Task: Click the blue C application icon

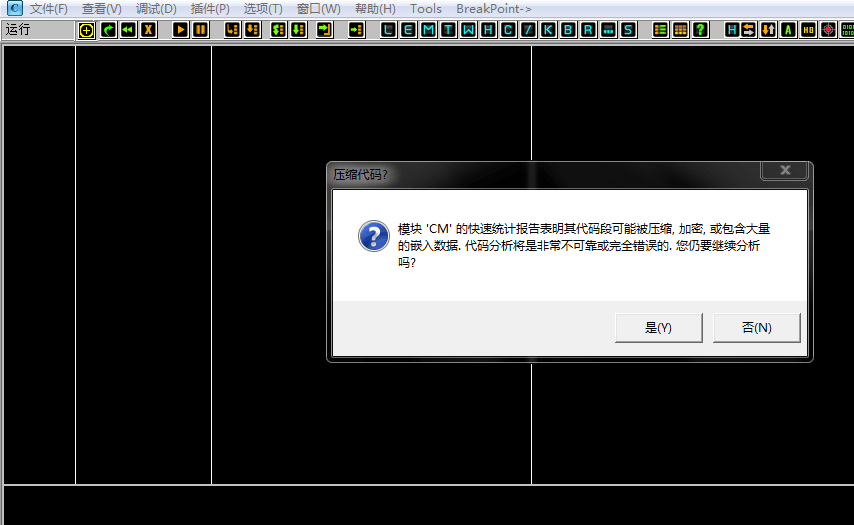Action: 14,8
